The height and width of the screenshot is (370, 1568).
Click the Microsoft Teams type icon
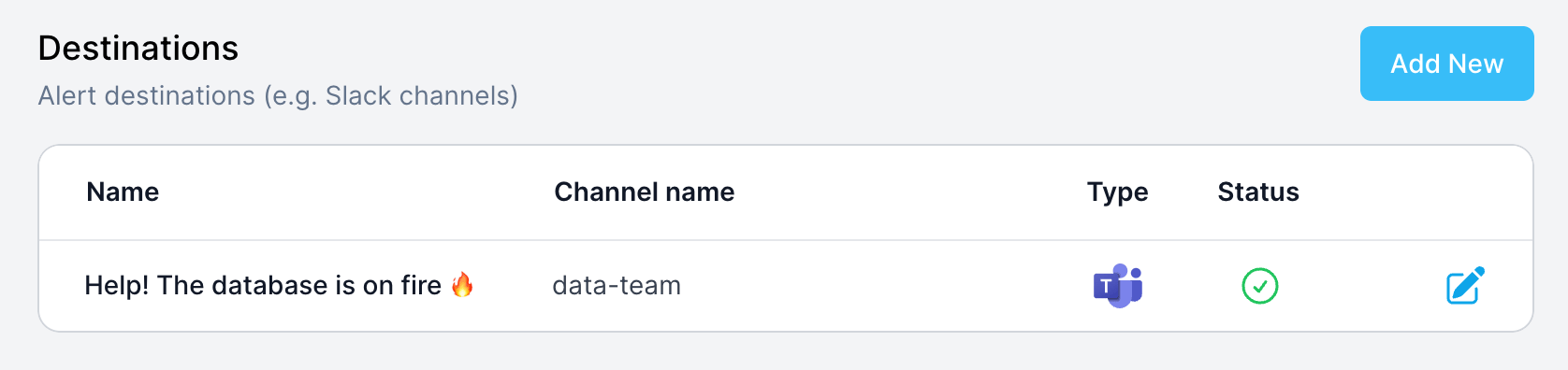[1118, 286]
